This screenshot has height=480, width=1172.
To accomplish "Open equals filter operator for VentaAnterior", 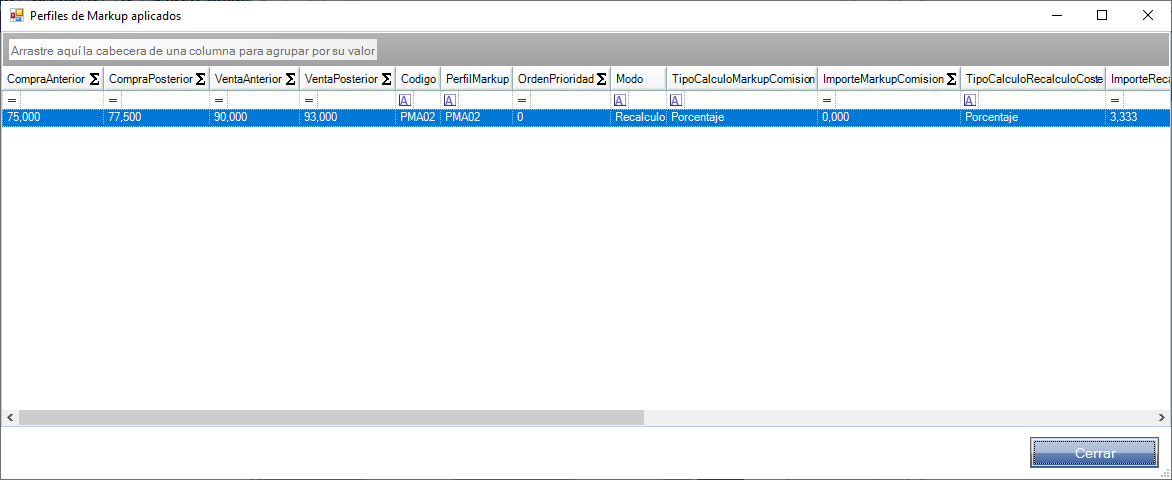I will tap(220, 100).
